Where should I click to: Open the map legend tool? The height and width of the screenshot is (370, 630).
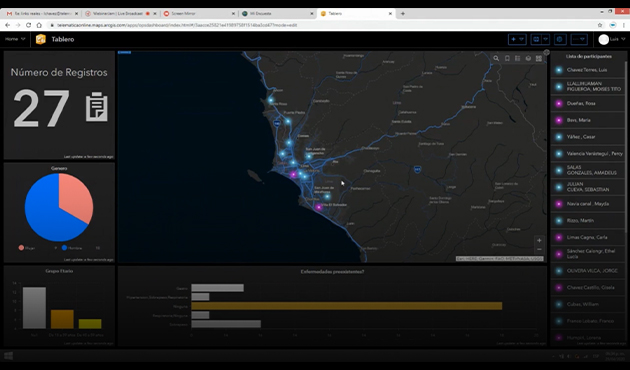(518, 58)
